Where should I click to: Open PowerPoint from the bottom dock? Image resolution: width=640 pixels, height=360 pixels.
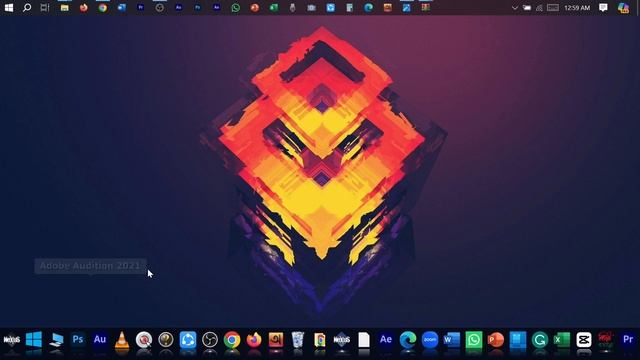click(x=496, y=340)
